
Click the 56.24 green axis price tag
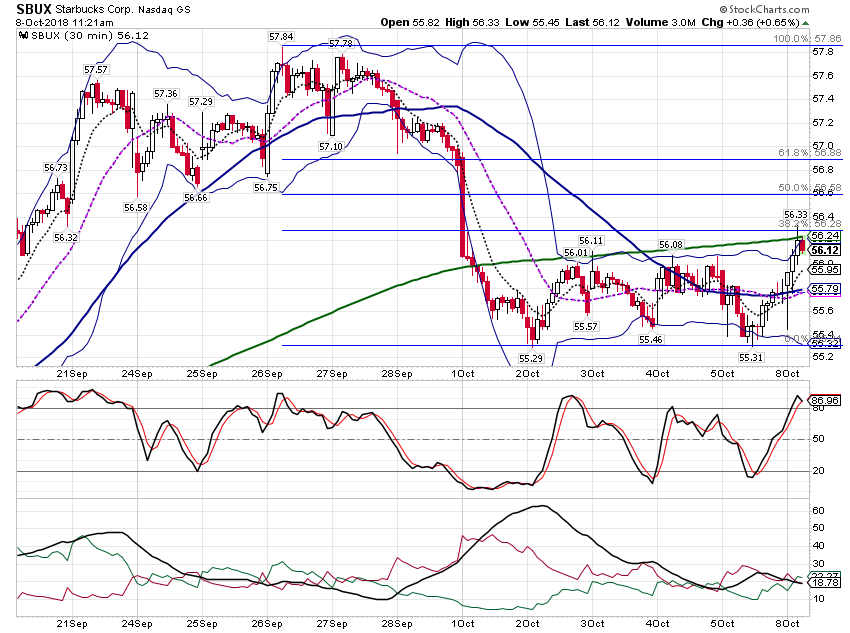[826, 236]
